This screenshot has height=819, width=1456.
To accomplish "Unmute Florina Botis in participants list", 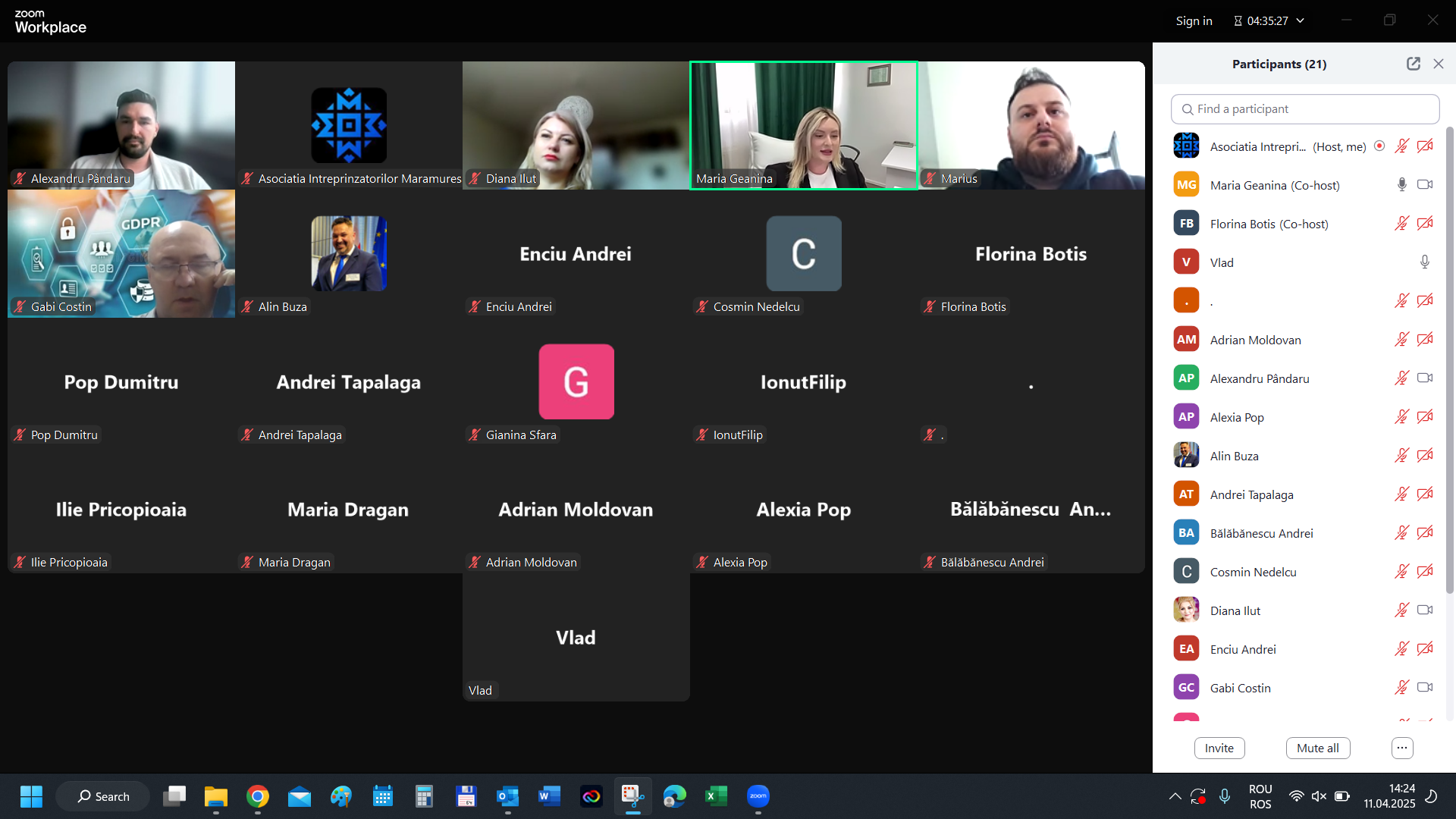I will (x=1402, y=223).
